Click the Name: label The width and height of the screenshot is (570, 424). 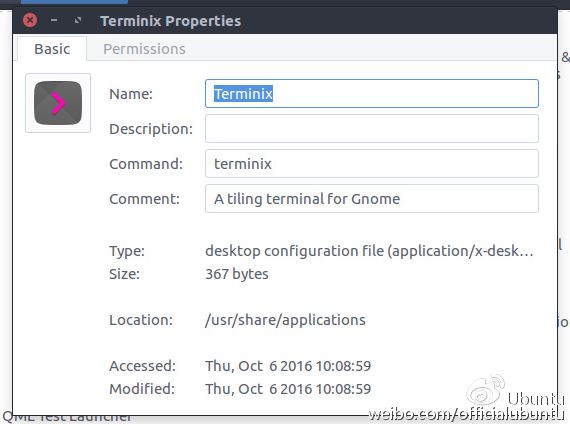[131, 94]
